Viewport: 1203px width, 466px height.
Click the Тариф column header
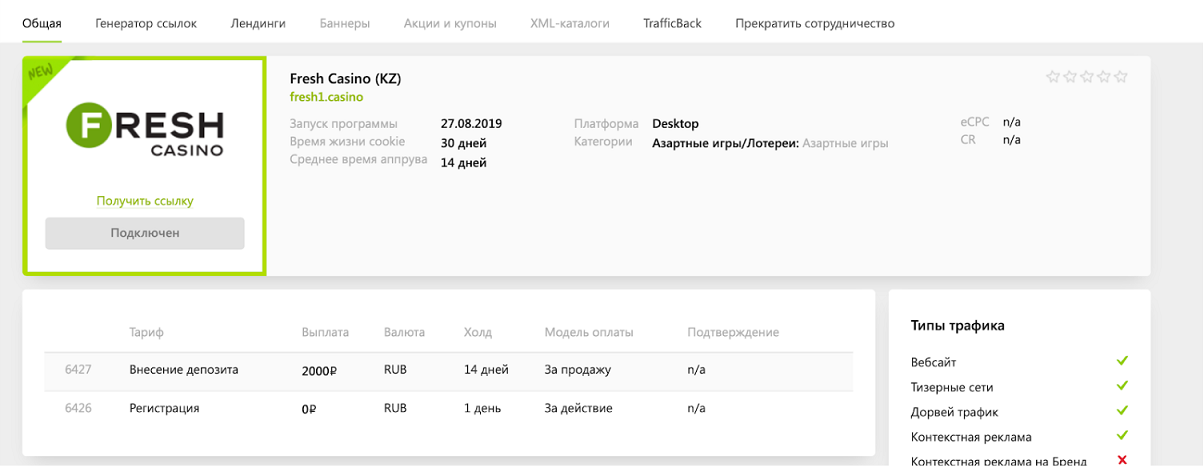coord(146,332)
